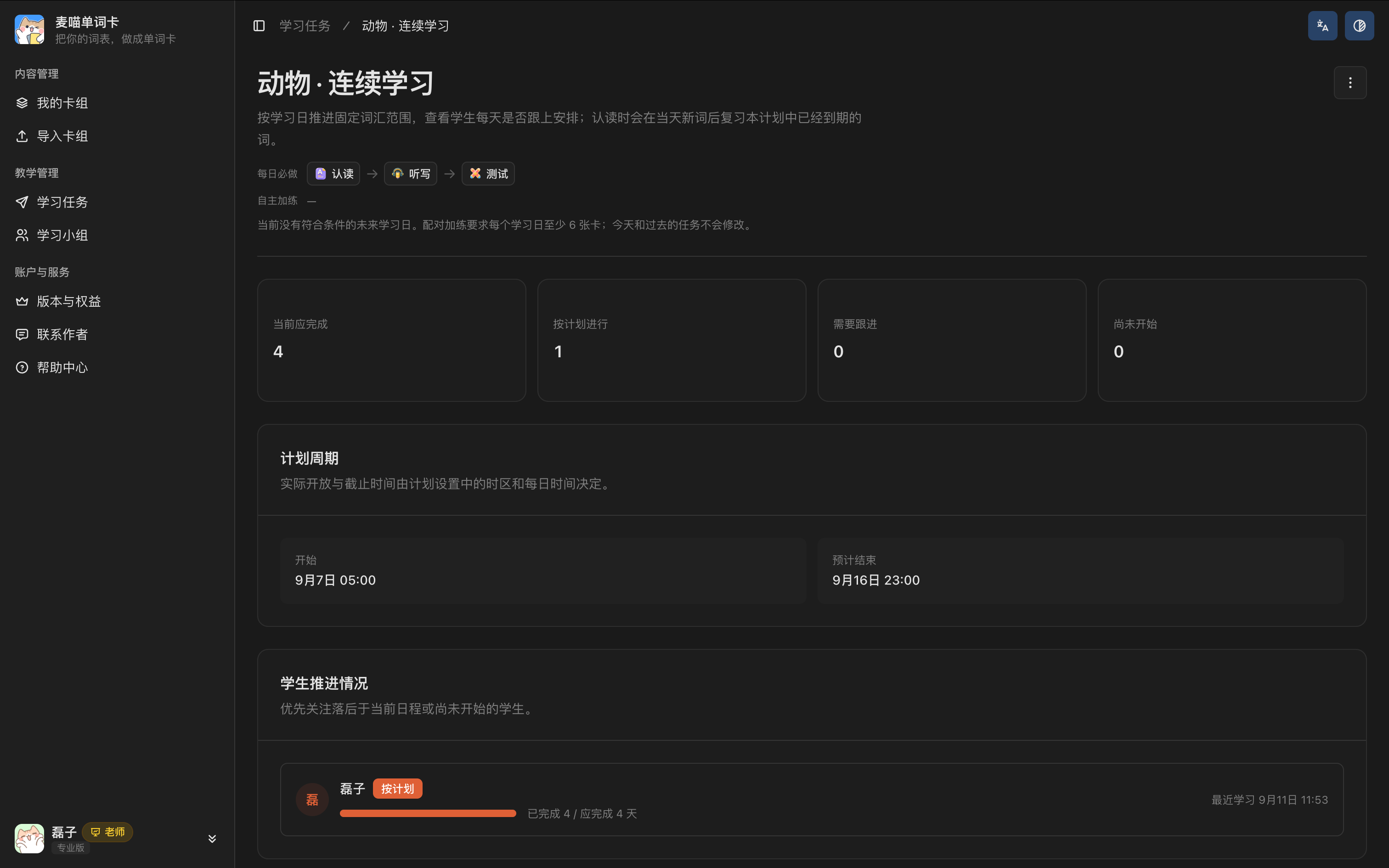Toggle the sidebar panel icon

pos(259,26)
